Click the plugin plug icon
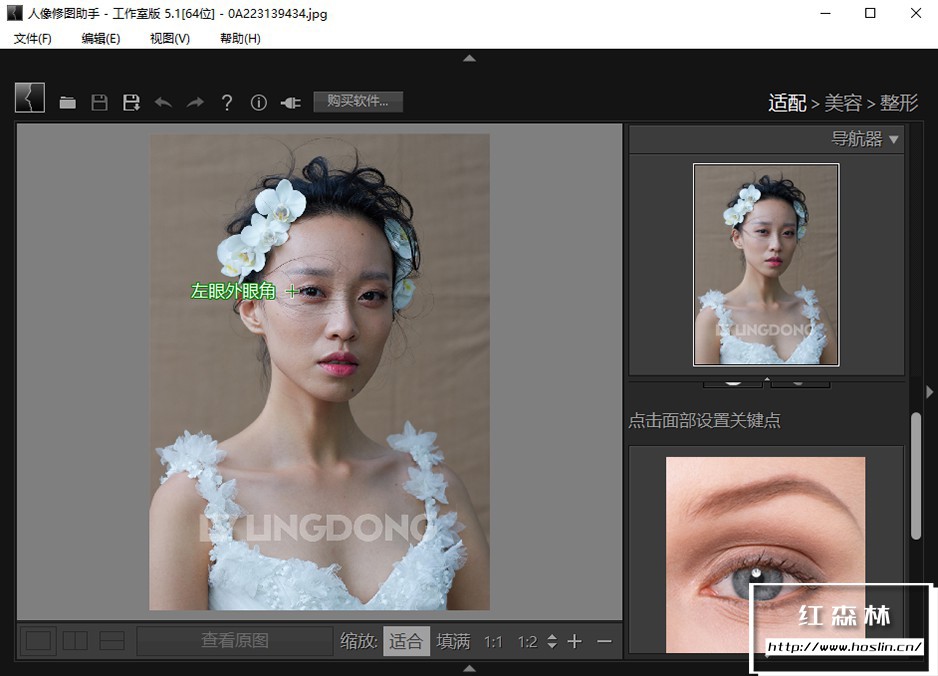Image resolution: width=938 pixels, height=676 pixels. click(x=291, y=102)
